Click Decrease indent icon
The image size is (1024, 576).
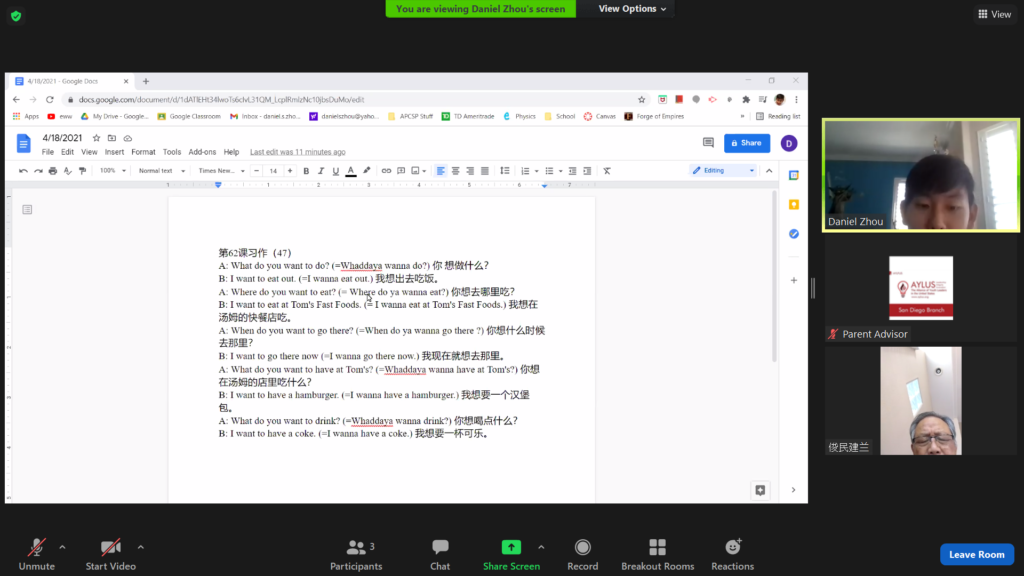(x=572, y=171)
